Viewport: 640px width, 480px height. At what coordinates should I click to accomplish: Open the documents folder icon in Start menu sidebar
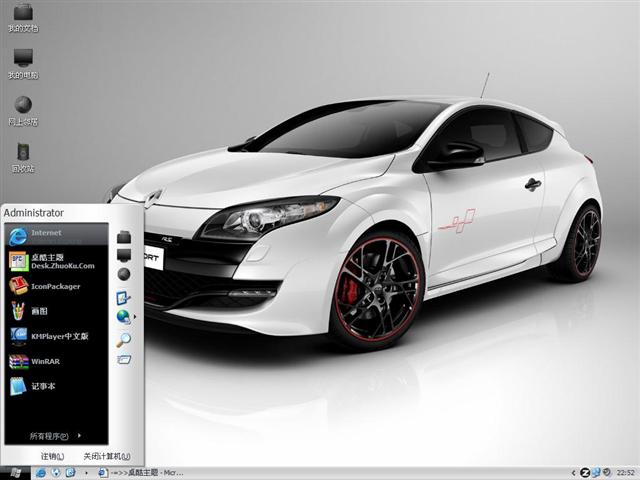pyautogui.click(x=124, y=237)
